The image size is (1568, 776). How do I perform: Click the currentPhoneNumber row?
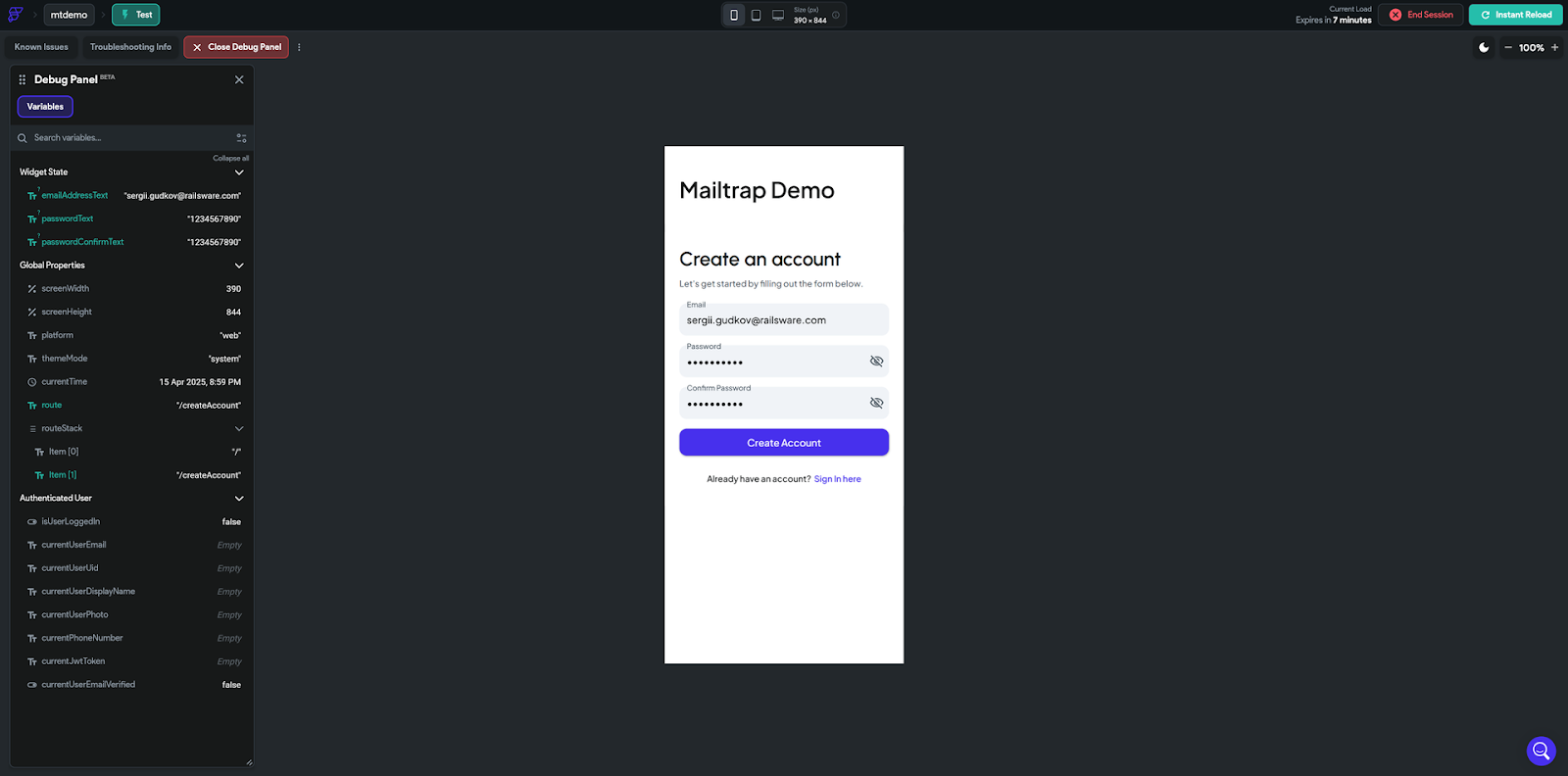pos(133,638)
